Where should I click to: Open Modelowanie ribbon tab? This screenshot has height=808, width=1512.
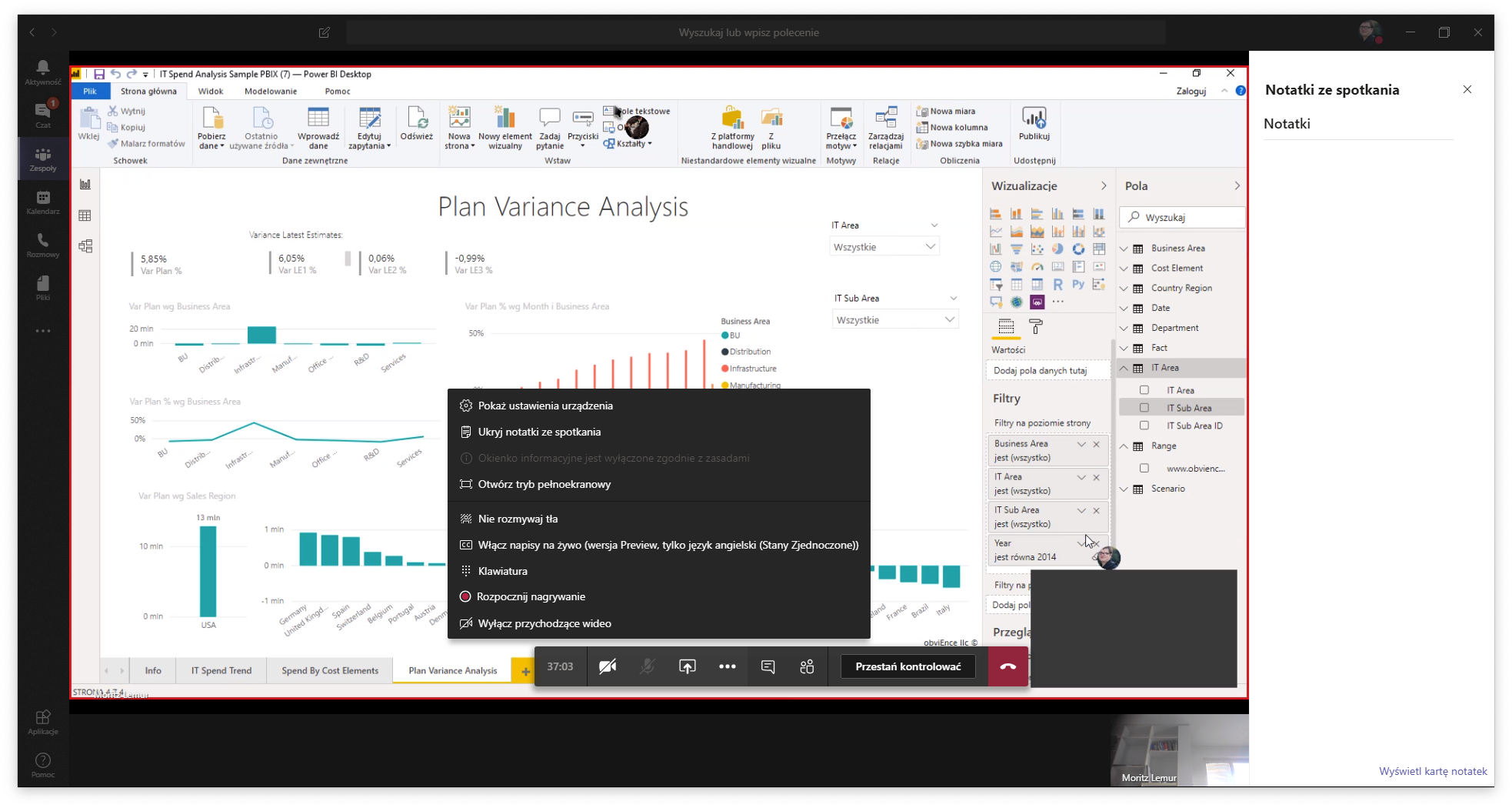point(271,91)
